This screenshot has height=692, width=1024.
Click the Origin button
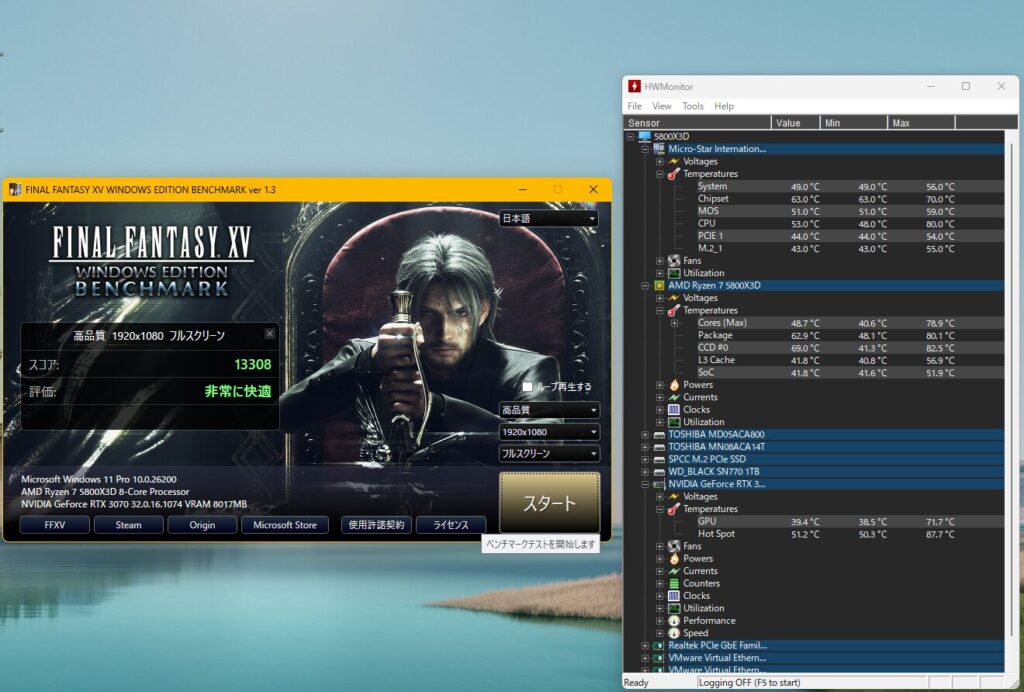[x=202, y=525]
